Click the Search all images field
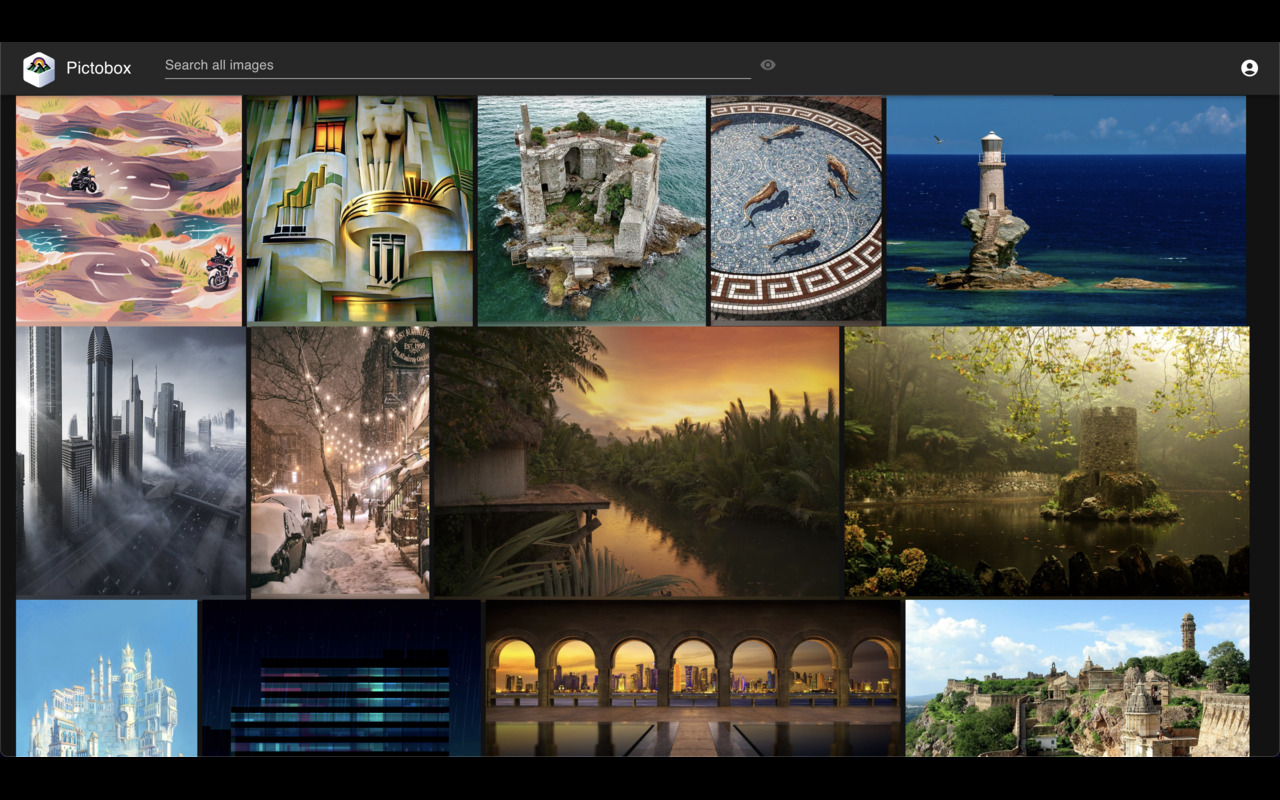Image resolution: width=1280 pixels, height=800 pixels. click(457, 65)
